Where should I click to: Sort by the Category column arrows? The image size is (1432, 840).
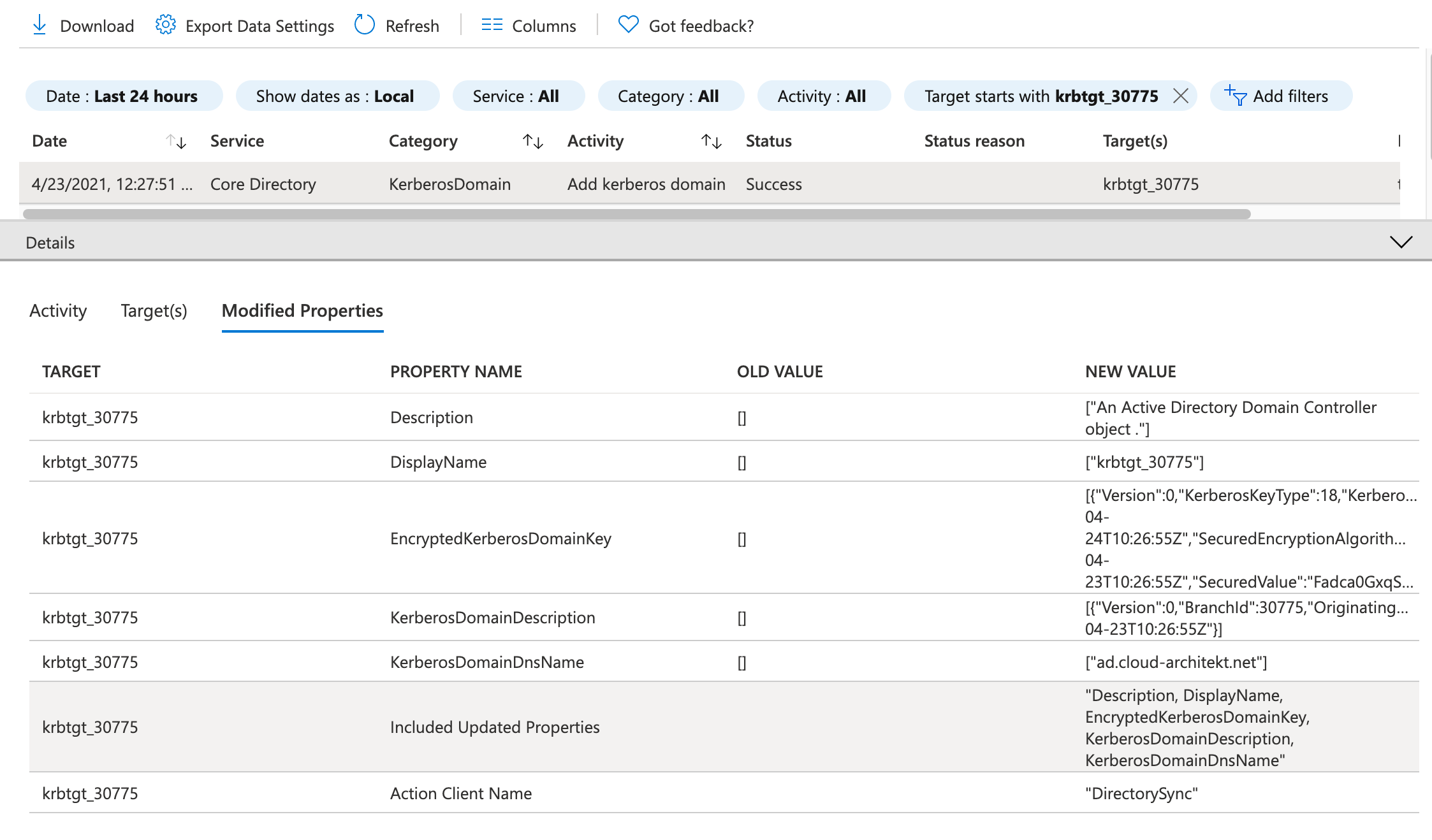(533, 141)
